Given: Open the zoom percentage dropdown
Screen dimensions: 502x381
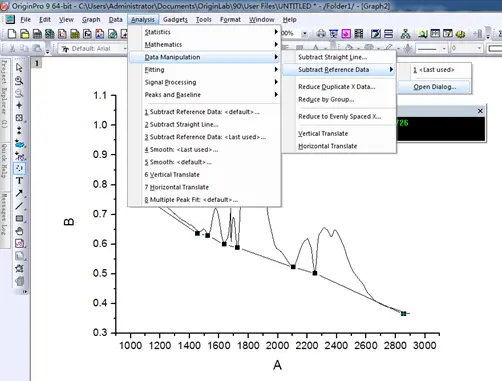Looking at the screenshot, I should click(304, 34).
